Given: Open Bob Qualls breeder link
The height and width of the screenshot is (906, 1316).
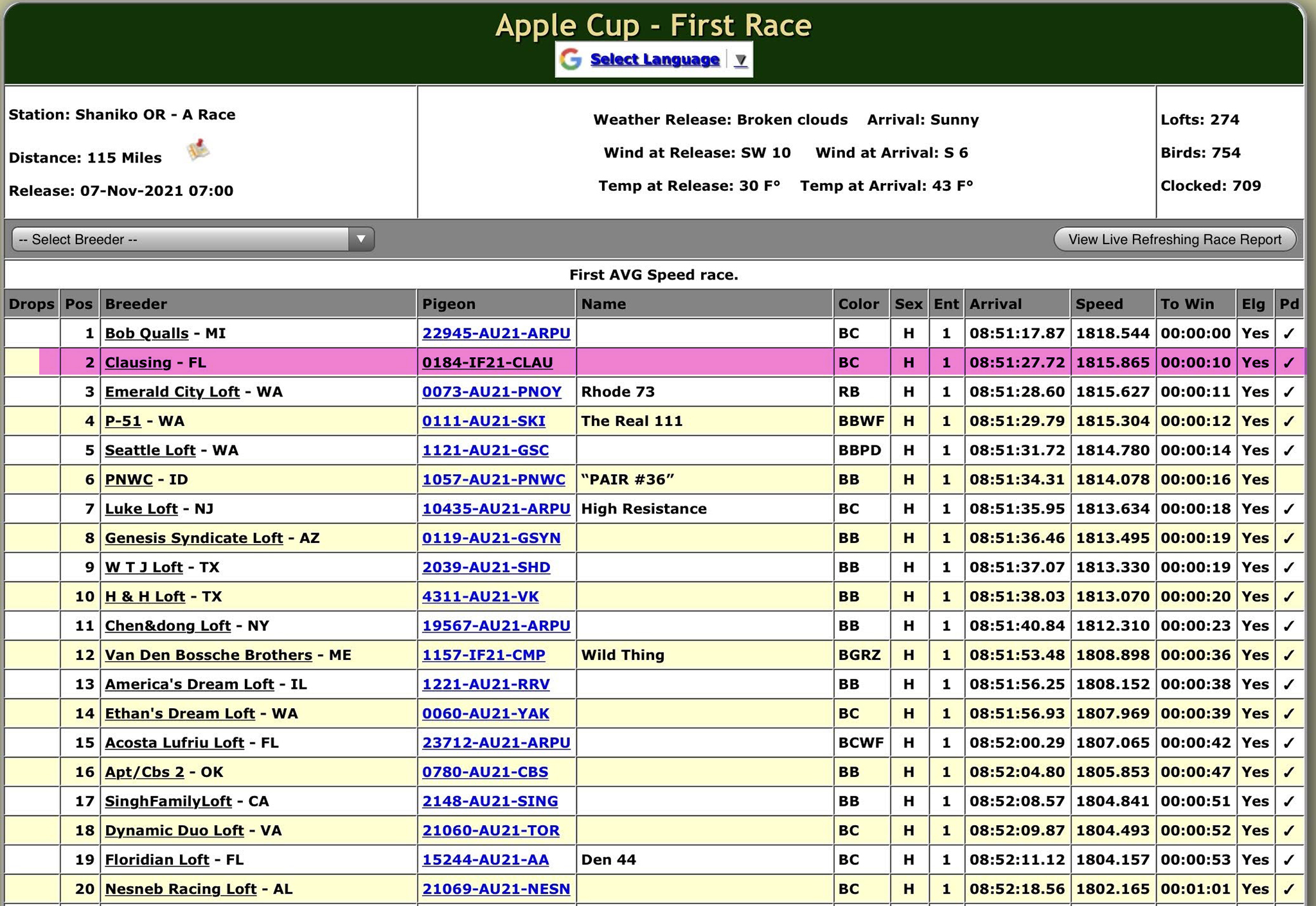Looking at the screenshot, I should (x=147, y=333).
